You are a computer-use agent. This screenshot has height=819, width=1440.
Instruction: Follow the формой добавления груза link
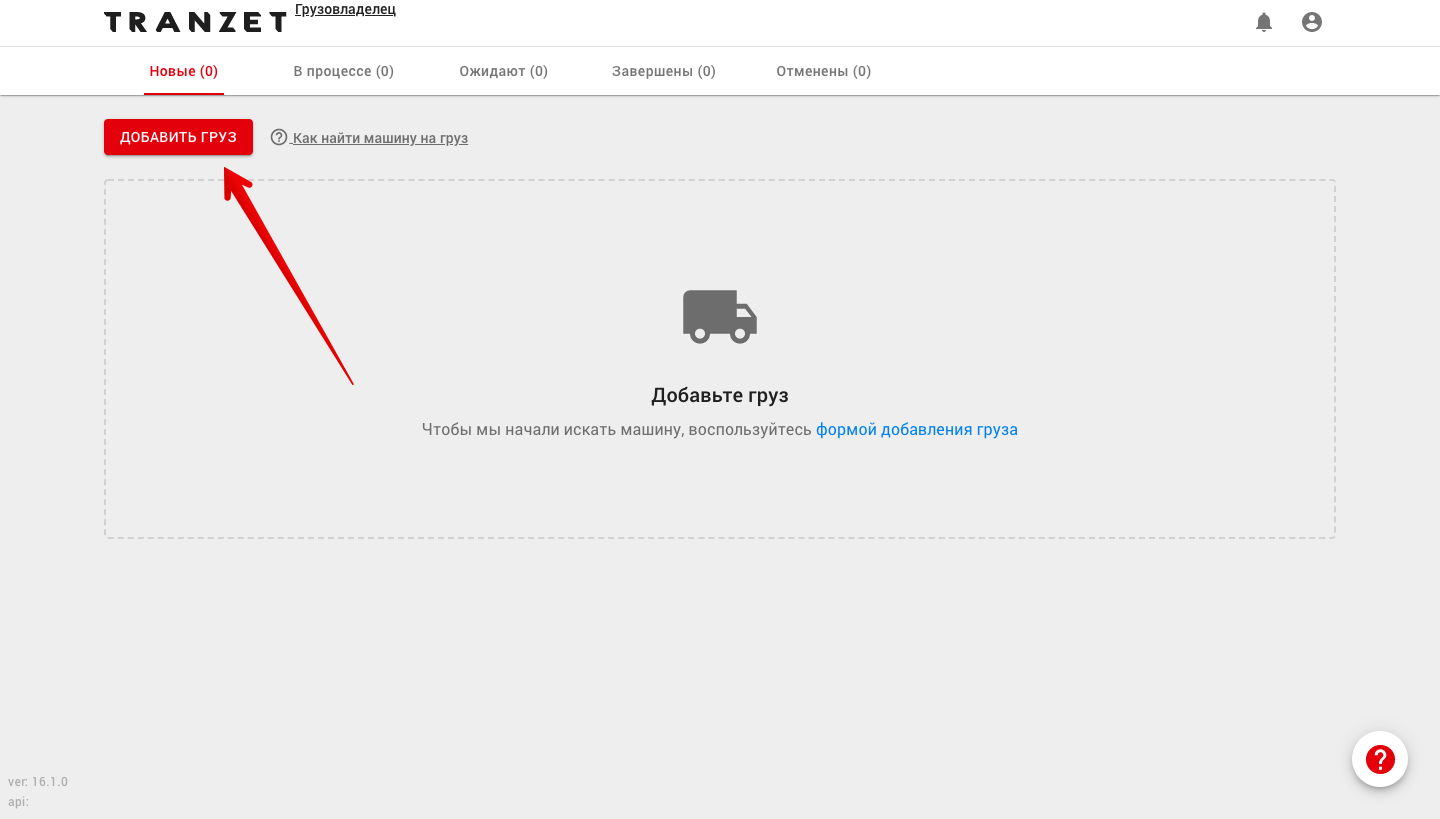[917, 430]
